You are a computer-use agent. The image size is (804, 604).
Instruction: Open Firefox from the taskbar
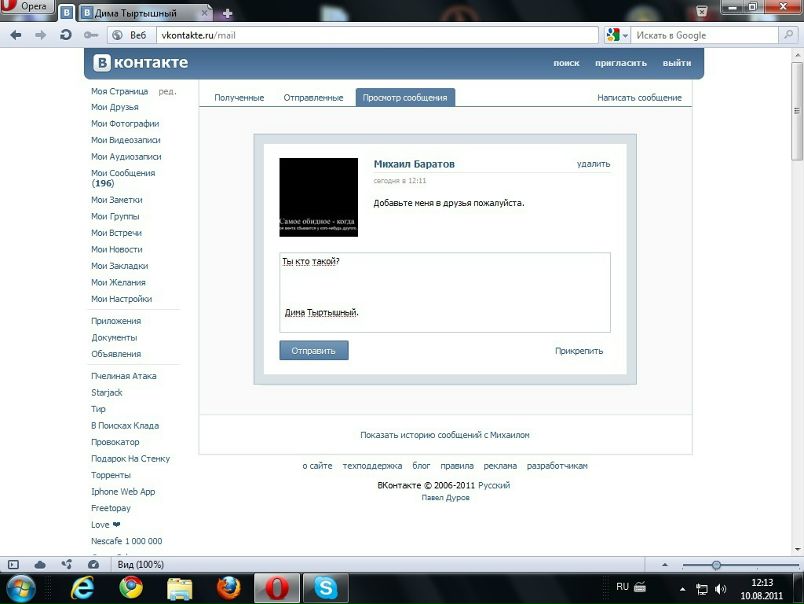(229, 588)
